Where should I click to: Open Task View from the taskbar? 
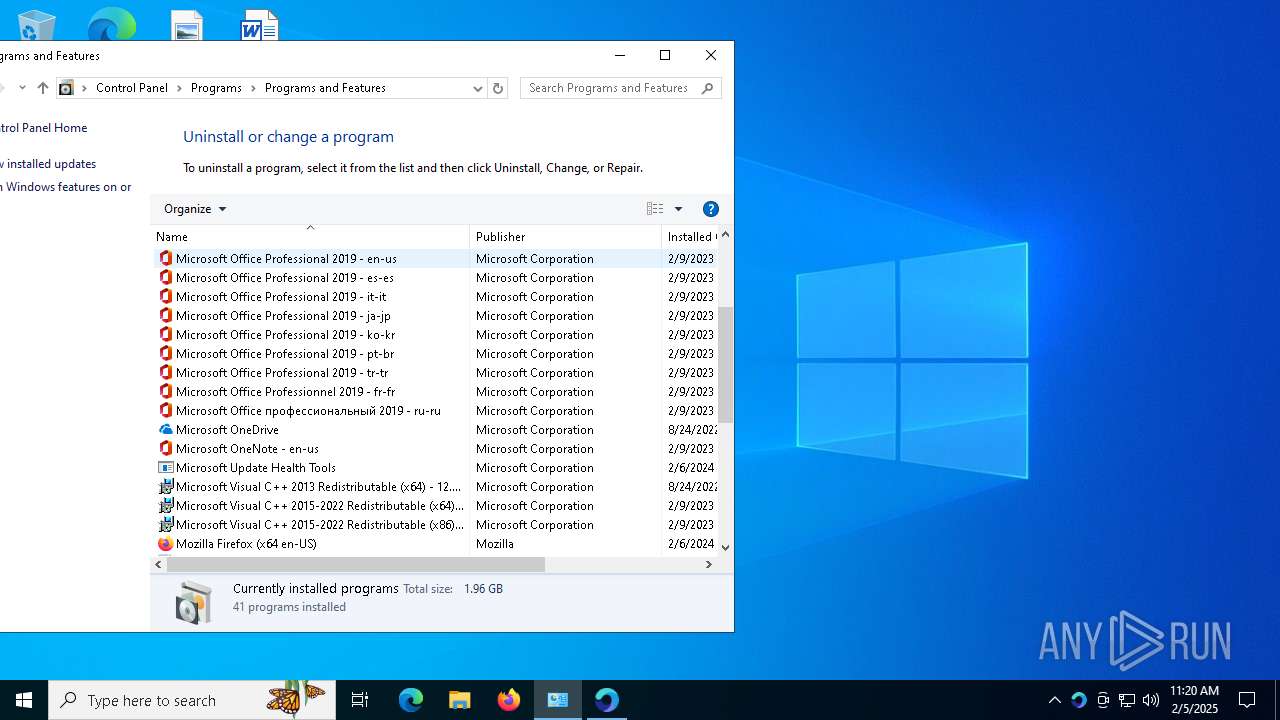pos(360,700)
